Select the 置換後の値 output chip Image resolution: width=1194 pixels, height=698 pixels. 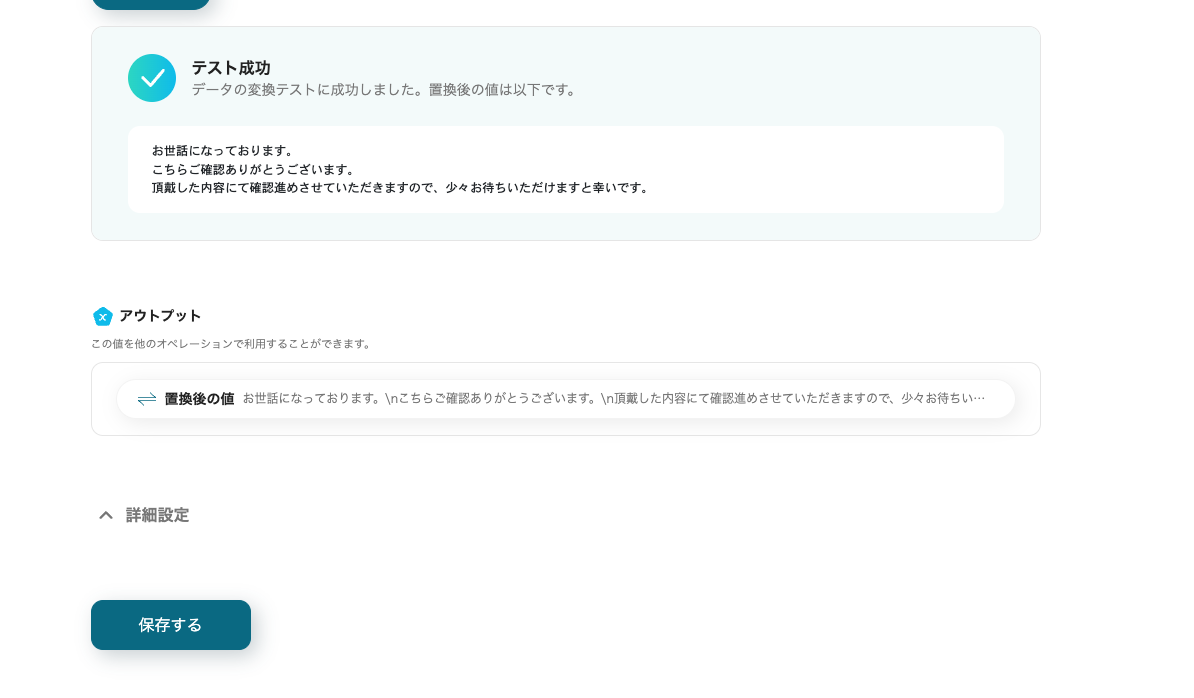(566, 399)
